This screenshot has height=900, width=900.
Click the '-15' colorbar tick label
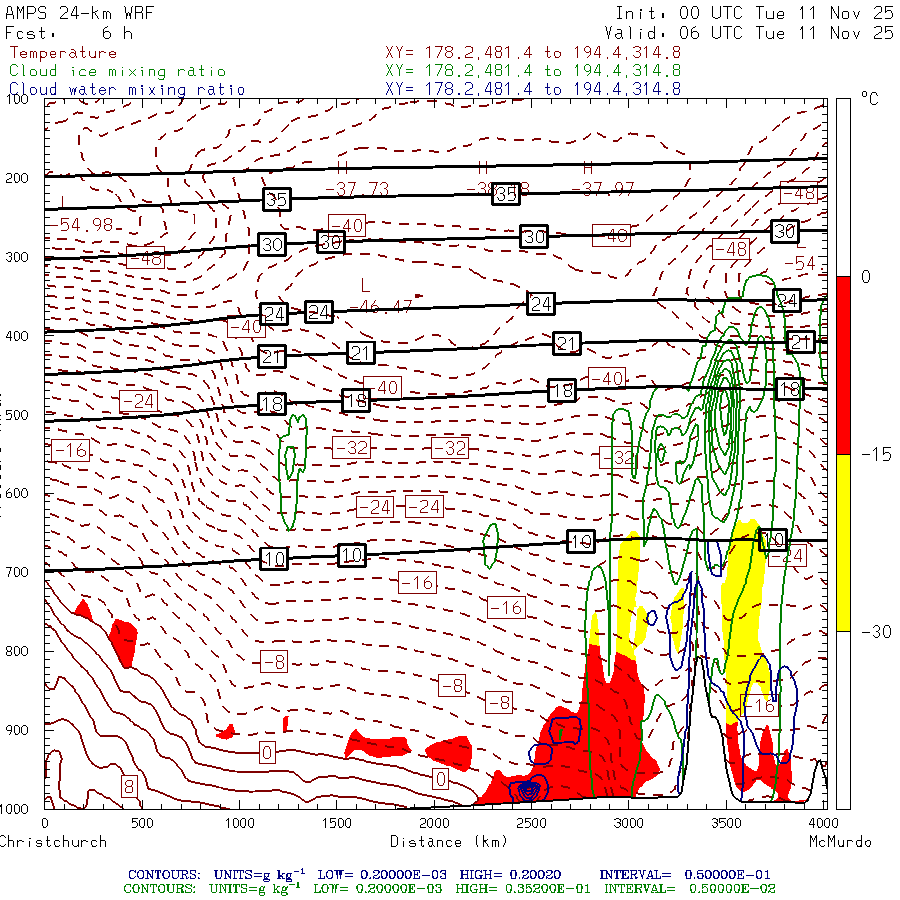tap(876, 455)
